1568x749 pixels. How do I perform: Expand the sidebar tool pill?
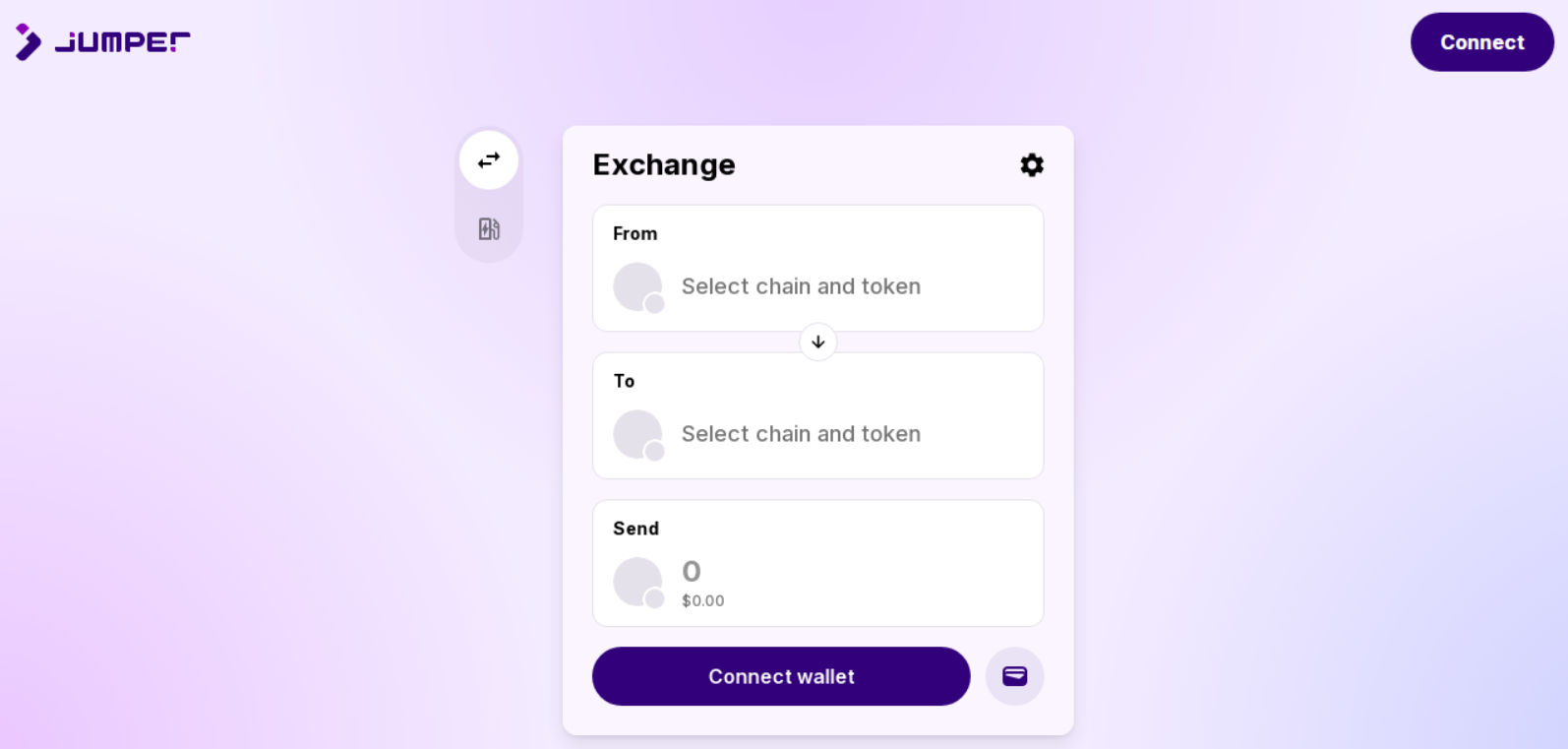(x=488, y=194)
